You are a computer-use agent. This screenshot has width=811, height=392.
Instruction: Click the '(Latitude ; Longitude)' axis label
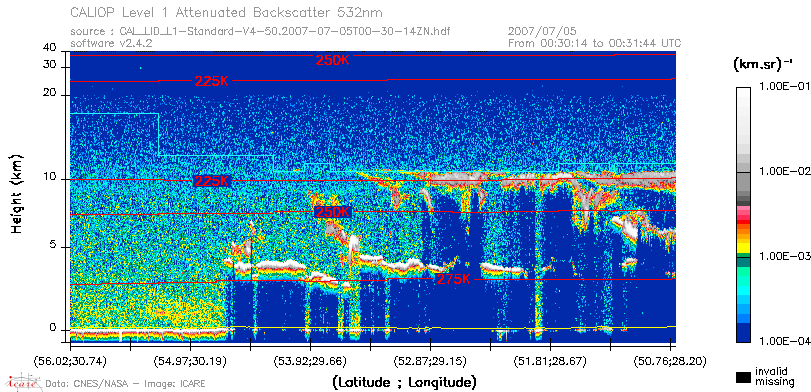coord(404,383)
